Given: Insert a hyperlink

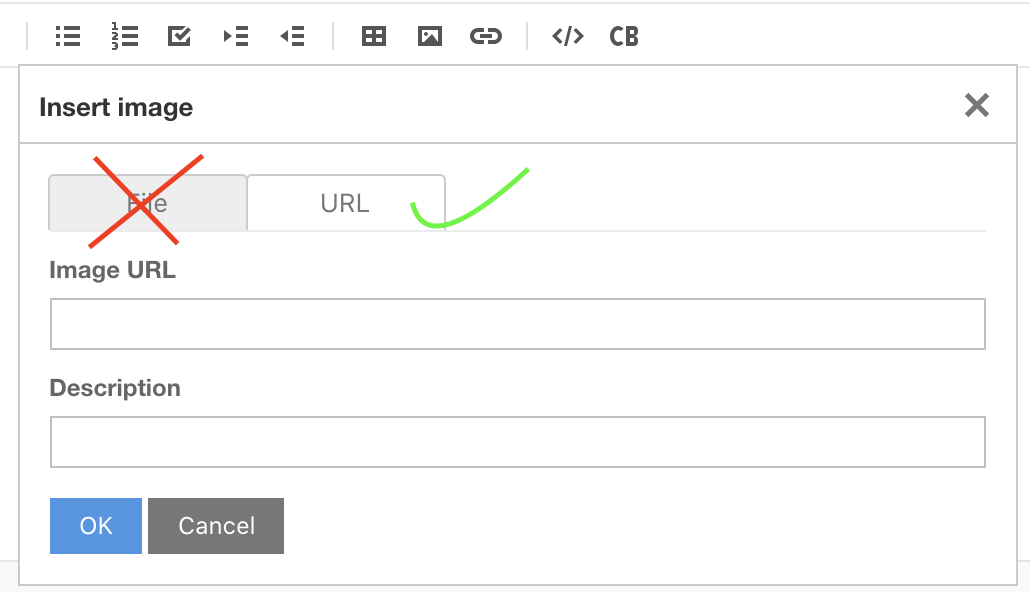Looking at the screenshot, I should 486,36.
